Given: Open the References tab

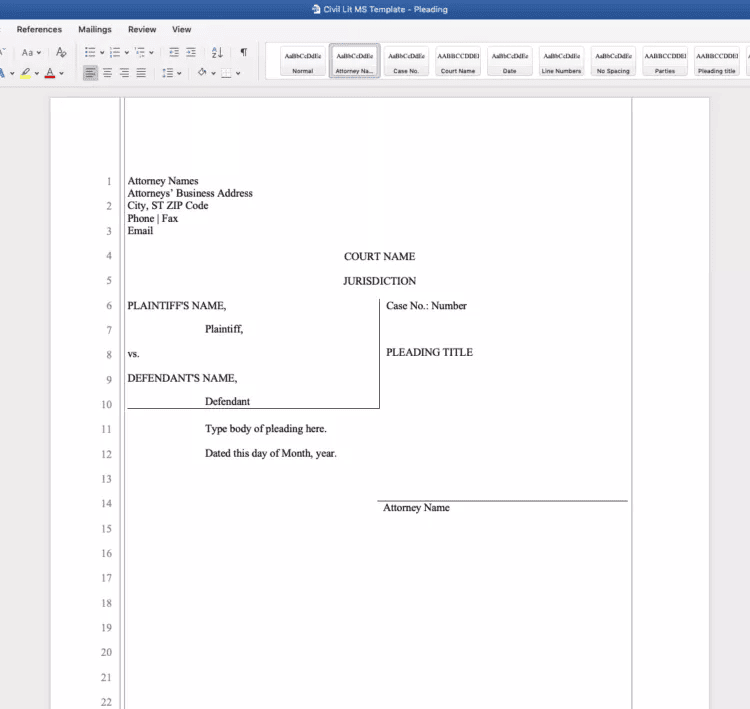Looking at the screenshot, I should [39, 30].
